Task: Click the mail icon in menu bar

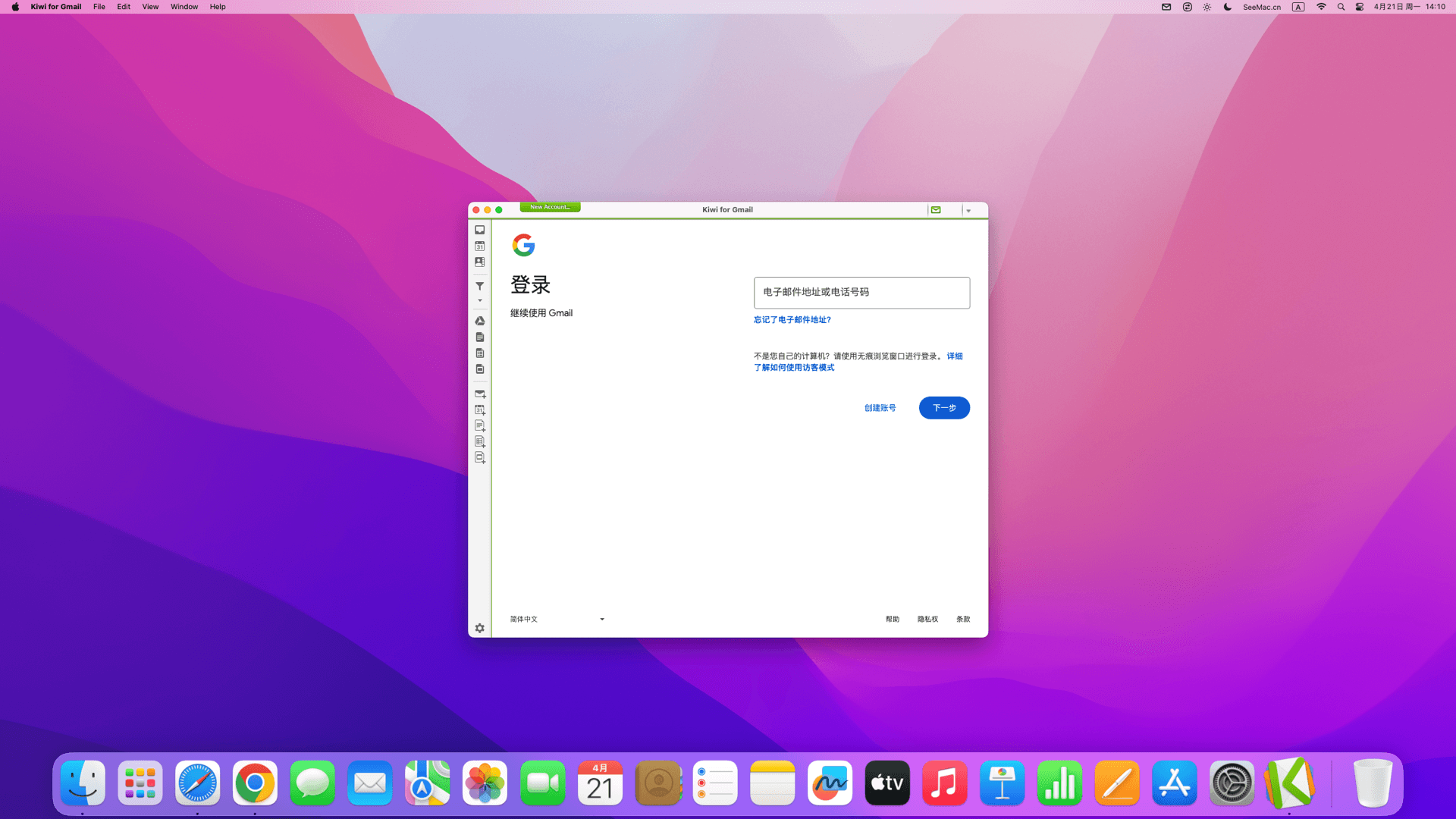Action: 1166,7
